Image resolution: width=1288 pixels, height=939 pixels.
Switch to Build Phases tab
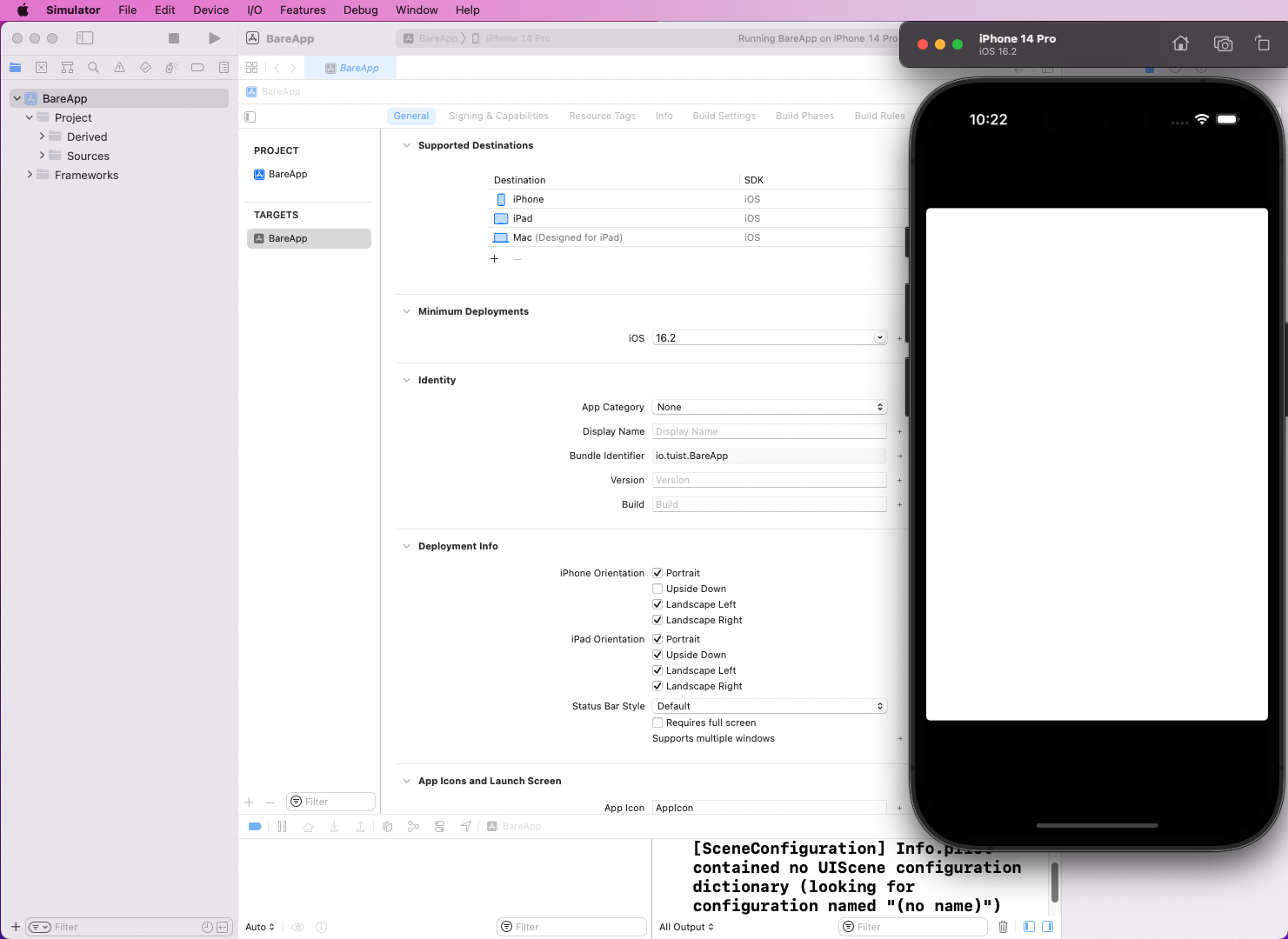click(804, 116)
